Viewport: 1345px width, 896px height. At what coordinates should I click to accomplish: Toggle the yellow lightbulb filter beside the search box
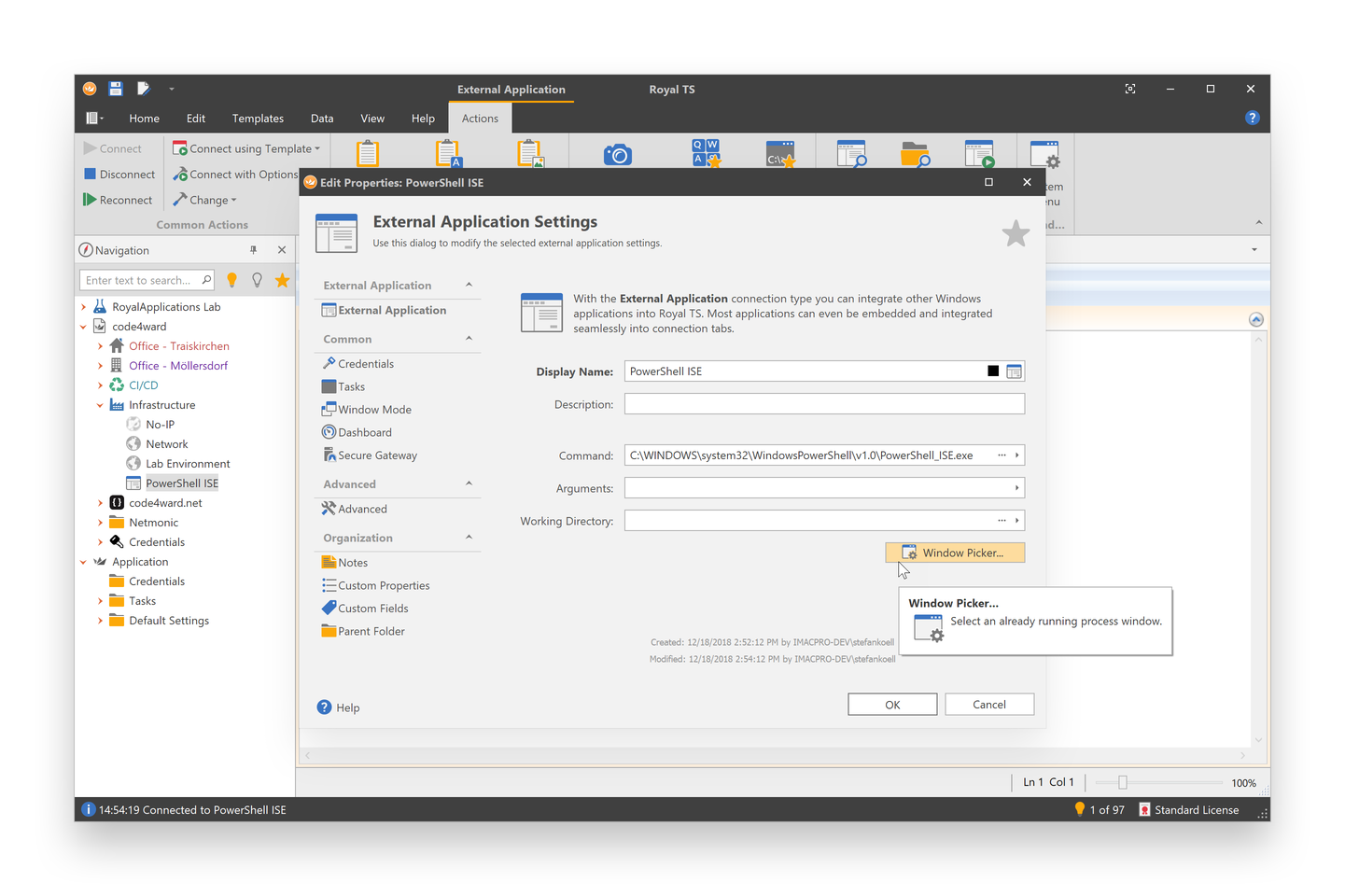231,279
